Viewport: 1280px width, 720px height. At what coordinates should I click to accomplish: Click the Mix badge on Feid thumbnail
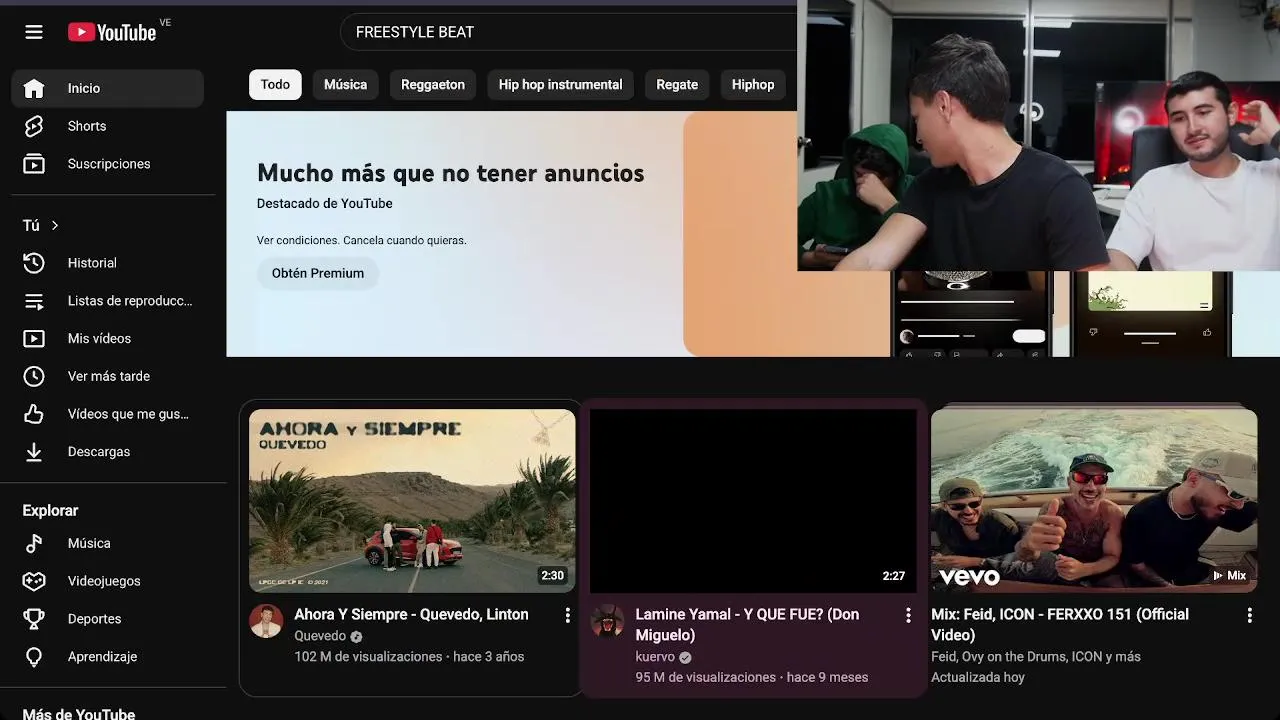[1229, 576]
